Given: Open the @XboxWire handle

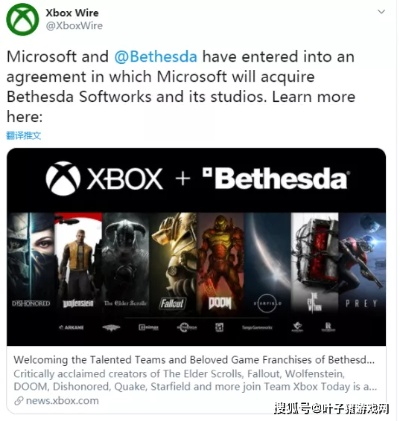Looking at the screenshot, I should tap(74, 26).
